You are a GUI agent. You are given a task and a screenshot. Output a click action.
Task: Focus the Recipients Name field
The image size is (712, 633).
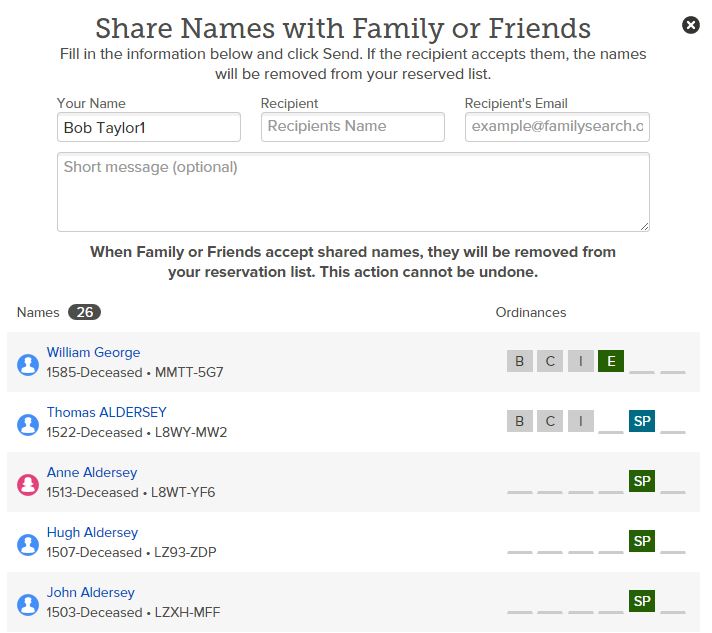pos(352,127)
